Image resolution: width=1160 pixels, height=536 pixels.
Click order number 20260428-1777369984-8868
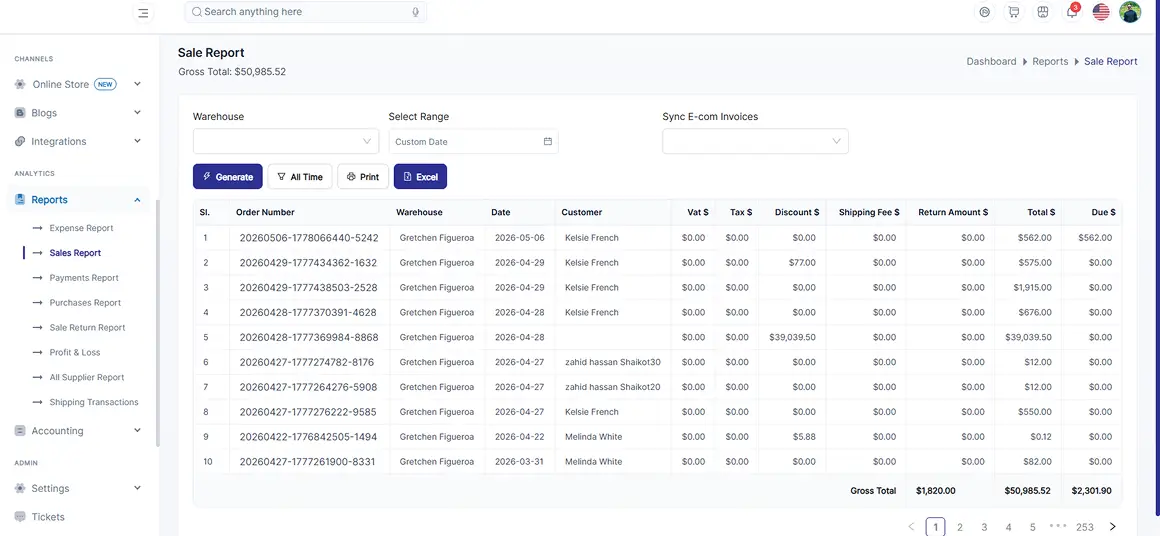coord(308,337)
